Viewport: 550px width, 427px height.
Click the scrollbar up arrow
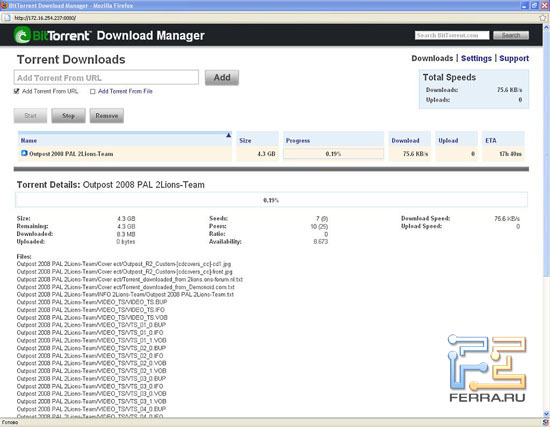tap(546, 27)
